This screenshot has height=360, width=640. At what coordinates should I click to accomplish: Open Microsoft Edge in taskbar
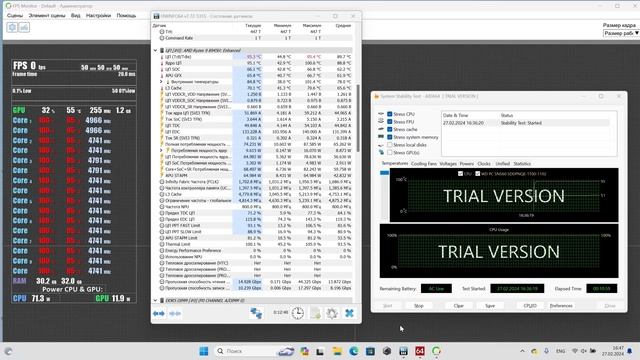[353, 351]
